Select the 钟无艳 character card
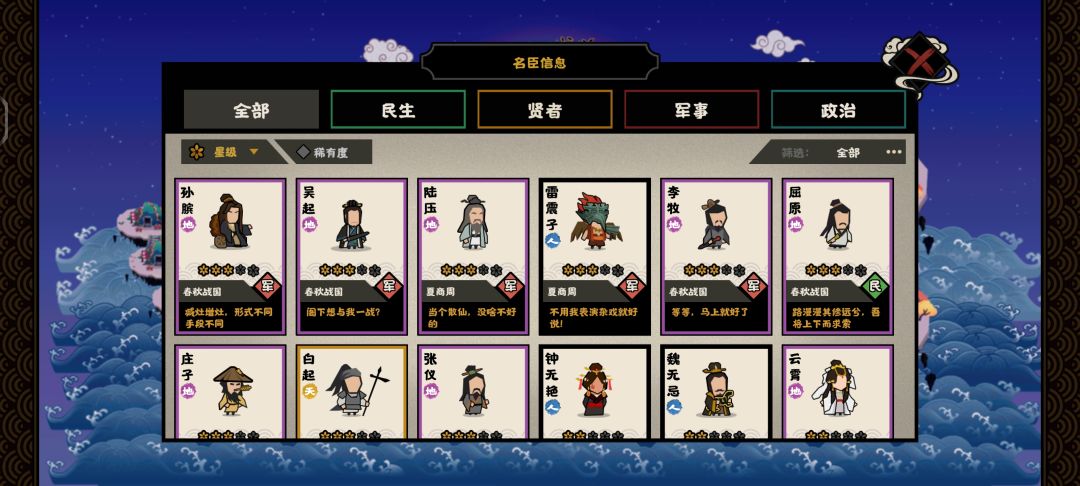The height and width of the screenshot is (486, 1080). 595,392
